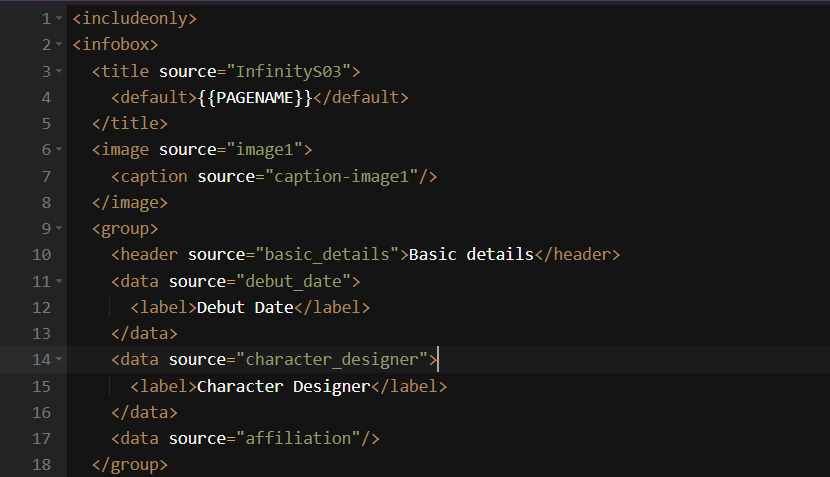Click the closing </image> tag
The width and height of the screenshot is (830, 477).
[130, 203]
